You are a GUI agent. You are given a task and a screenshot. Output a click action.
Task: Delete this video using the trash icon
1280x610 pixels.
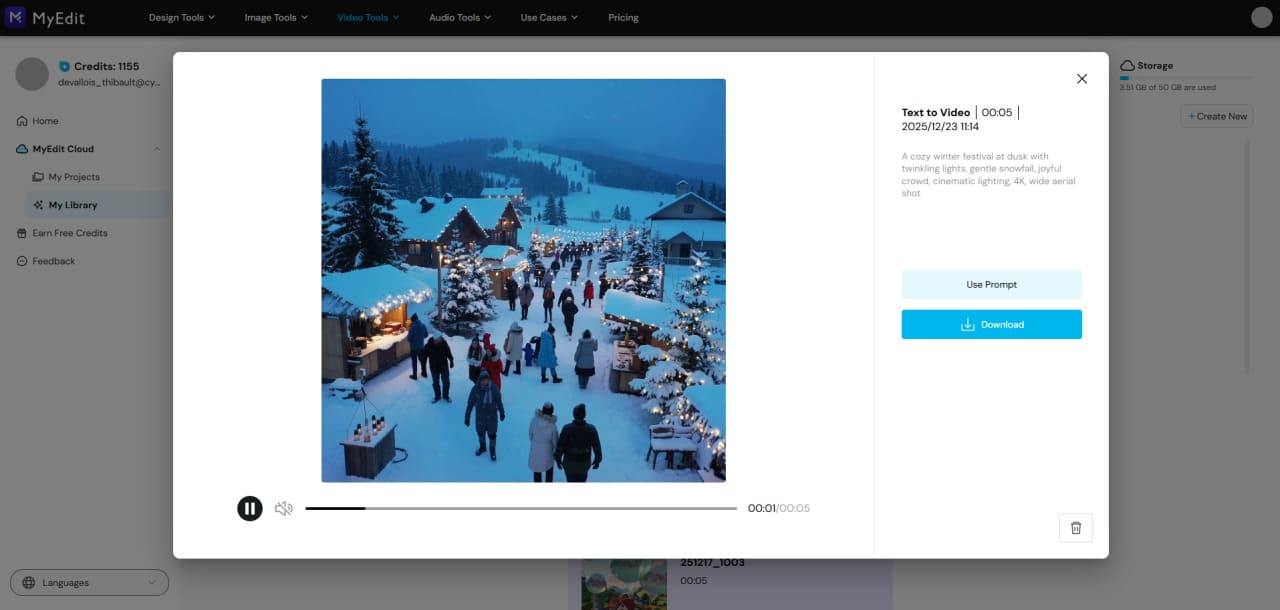pos(1076,527)
